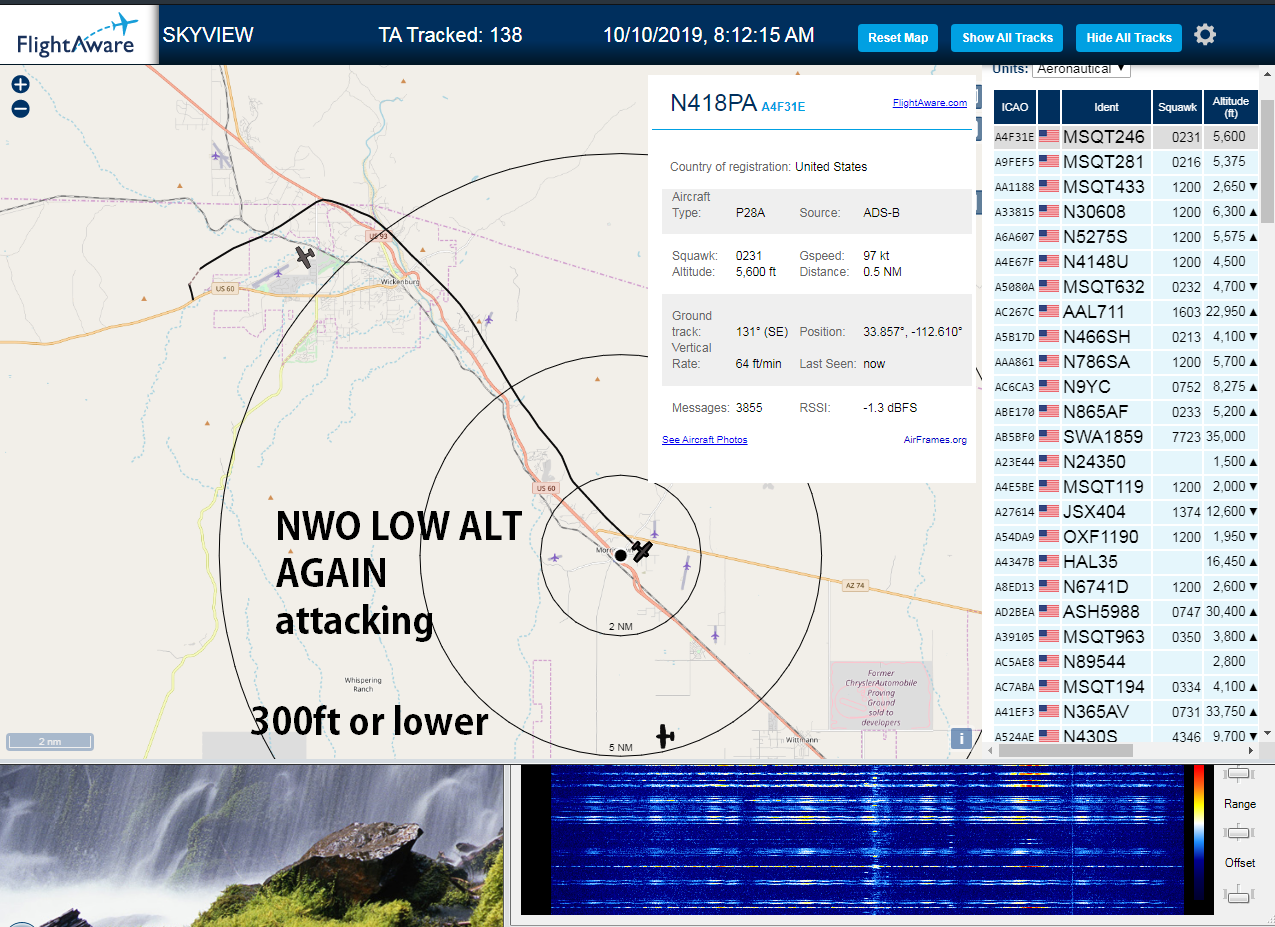Viewport: 1275px width, 927px height.
Task: Select the SWA1859 aircraft row
Action: 1126,436
